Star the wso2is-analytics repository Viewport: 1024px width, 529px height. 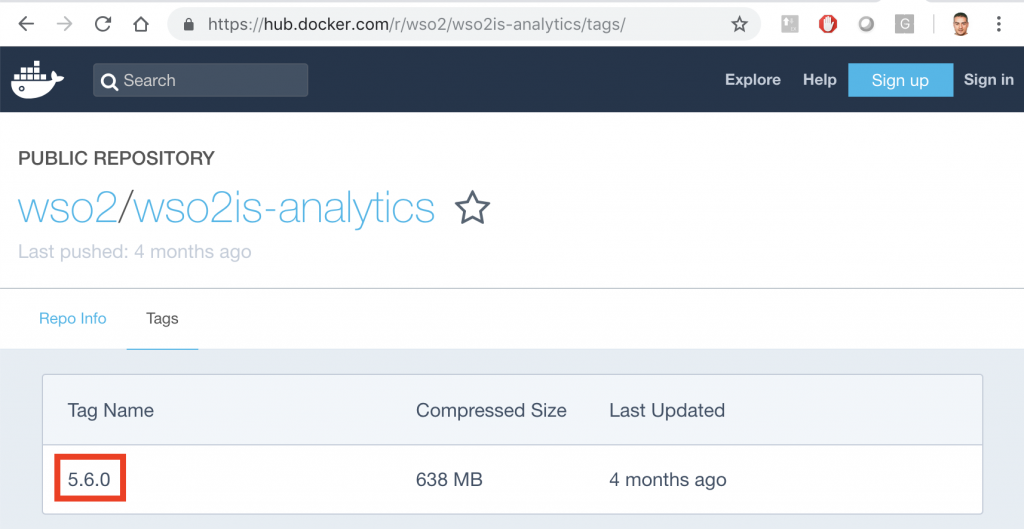[472, 208]
